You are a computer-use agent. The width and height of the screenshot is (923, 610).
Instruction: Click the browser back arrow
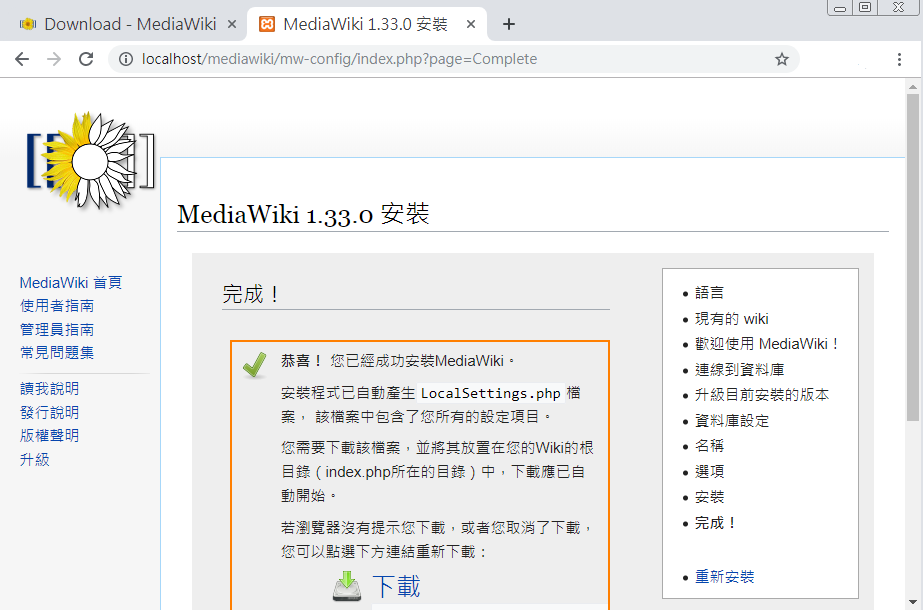(22, 59)
